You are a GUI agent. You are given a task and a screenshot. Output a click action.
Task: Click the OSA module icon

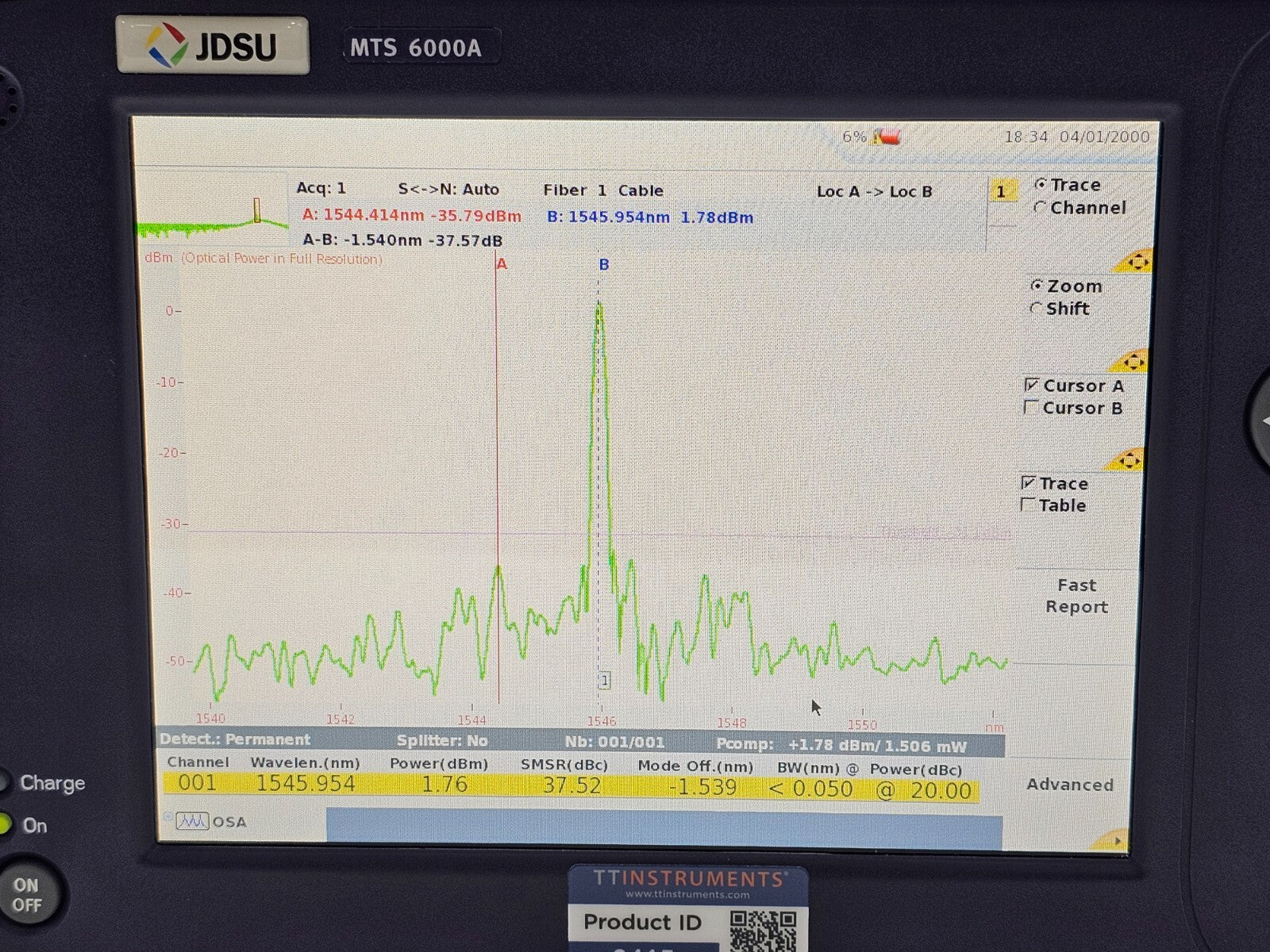(191, 822)
